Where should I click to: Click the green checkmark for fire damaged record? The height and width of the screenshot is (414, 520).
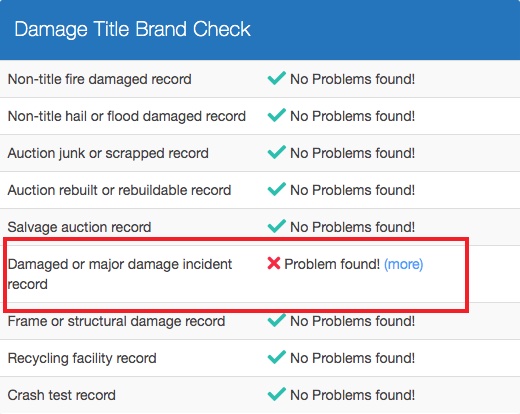pos(276,78)
